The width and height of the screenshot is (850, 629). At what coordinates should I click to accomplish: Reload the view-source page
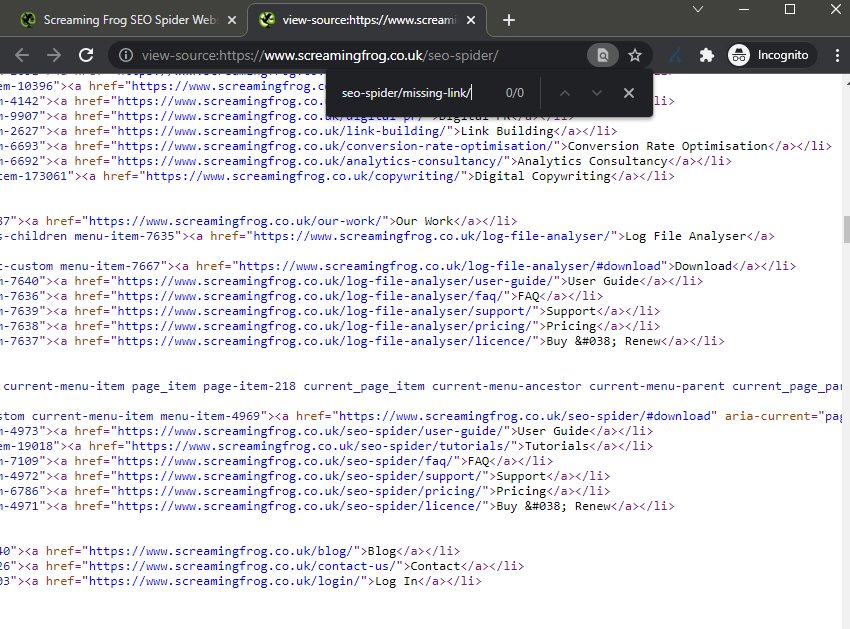click(x=86, y=55)
